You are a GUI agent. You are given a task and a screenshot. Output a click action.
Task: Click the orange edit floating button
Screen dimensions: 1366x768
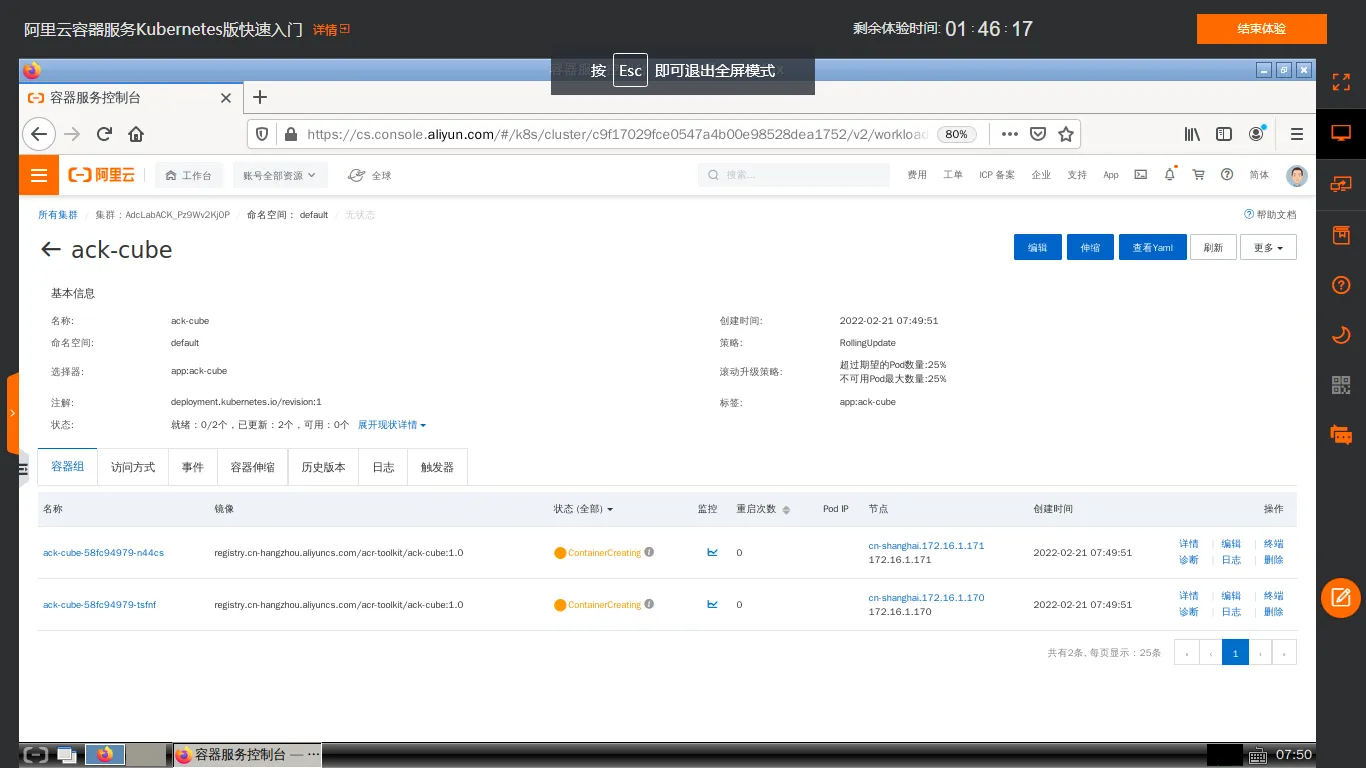coord(1341,598)
